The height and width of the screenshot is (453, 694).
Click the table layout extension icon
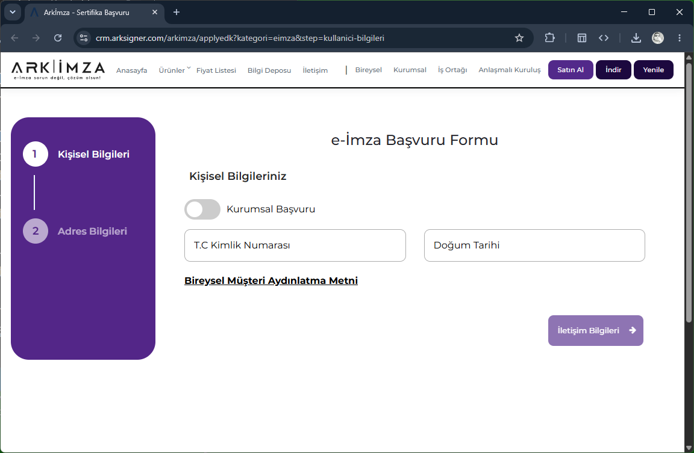582,38
